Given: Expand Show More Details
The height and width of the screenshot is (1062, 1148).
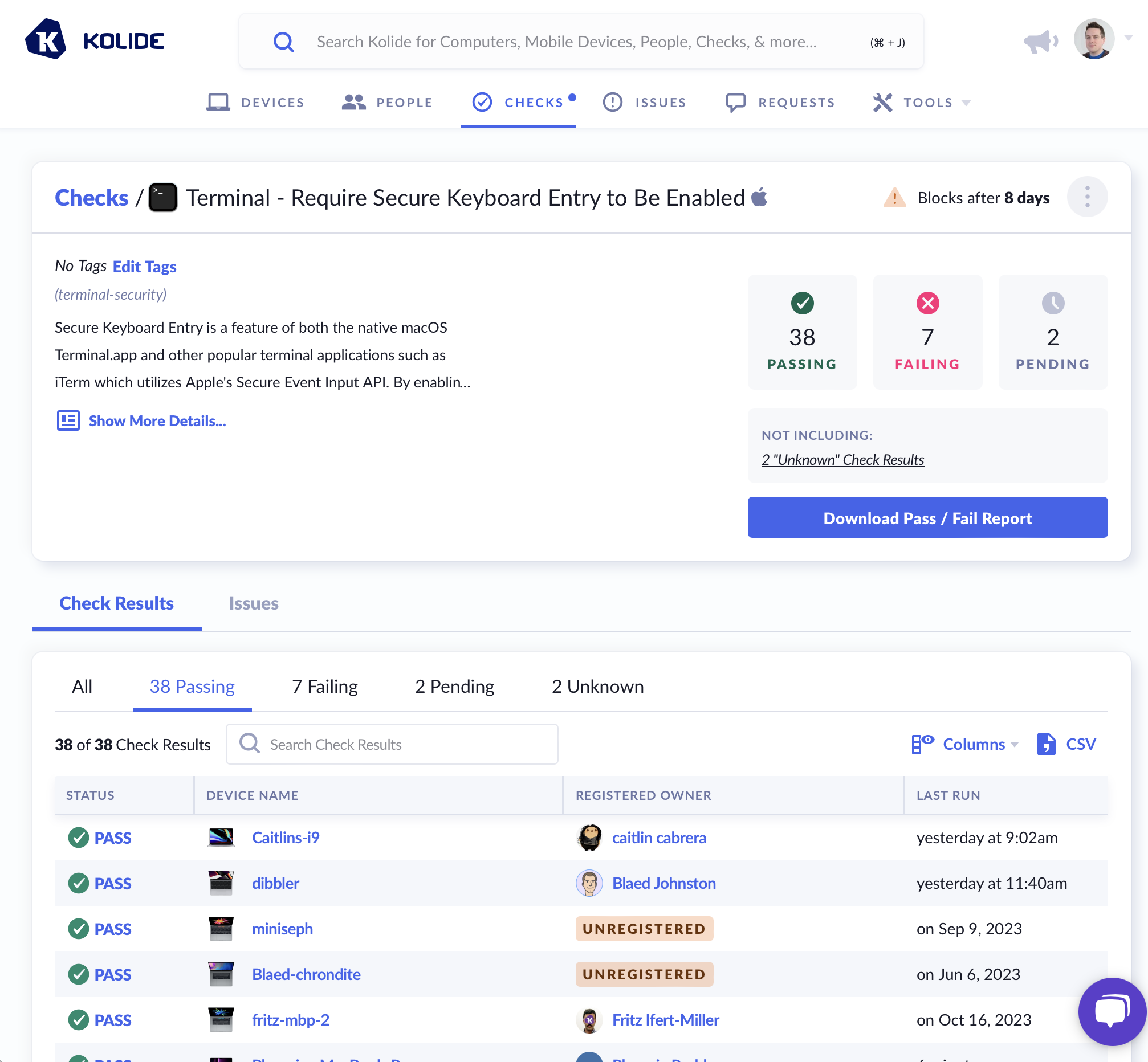Looking at the screenshot, I should coord(156,421).
